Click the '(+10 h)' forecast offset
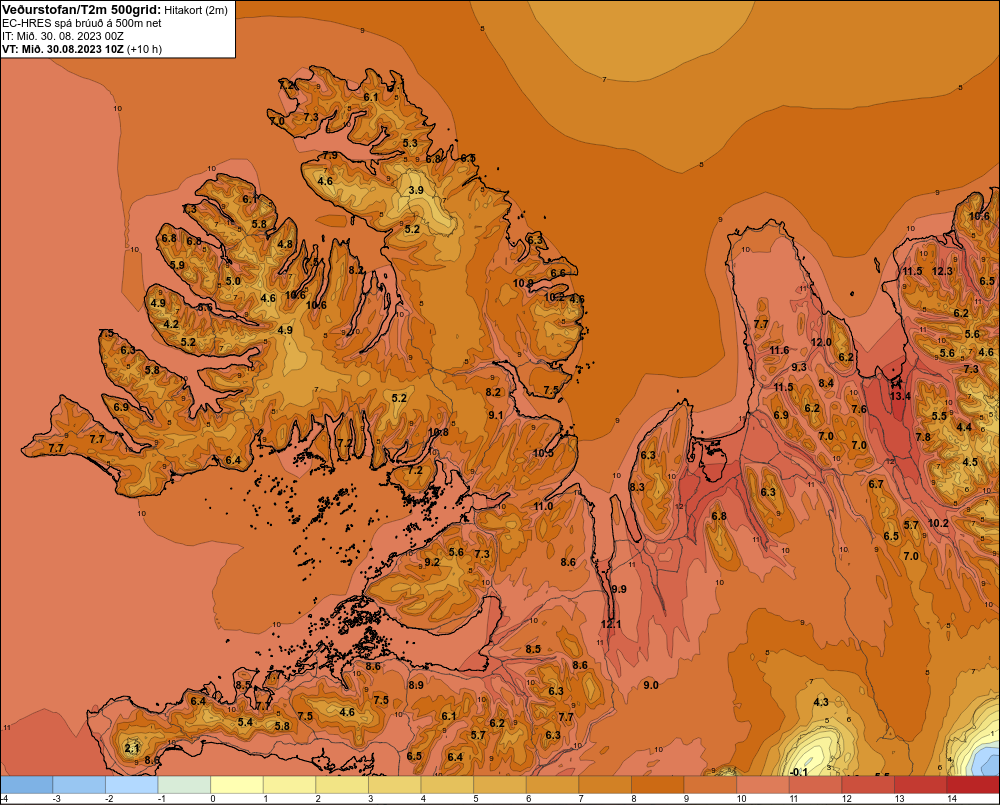The width and height of the screenshot is (1000, 805). point(145,49)
